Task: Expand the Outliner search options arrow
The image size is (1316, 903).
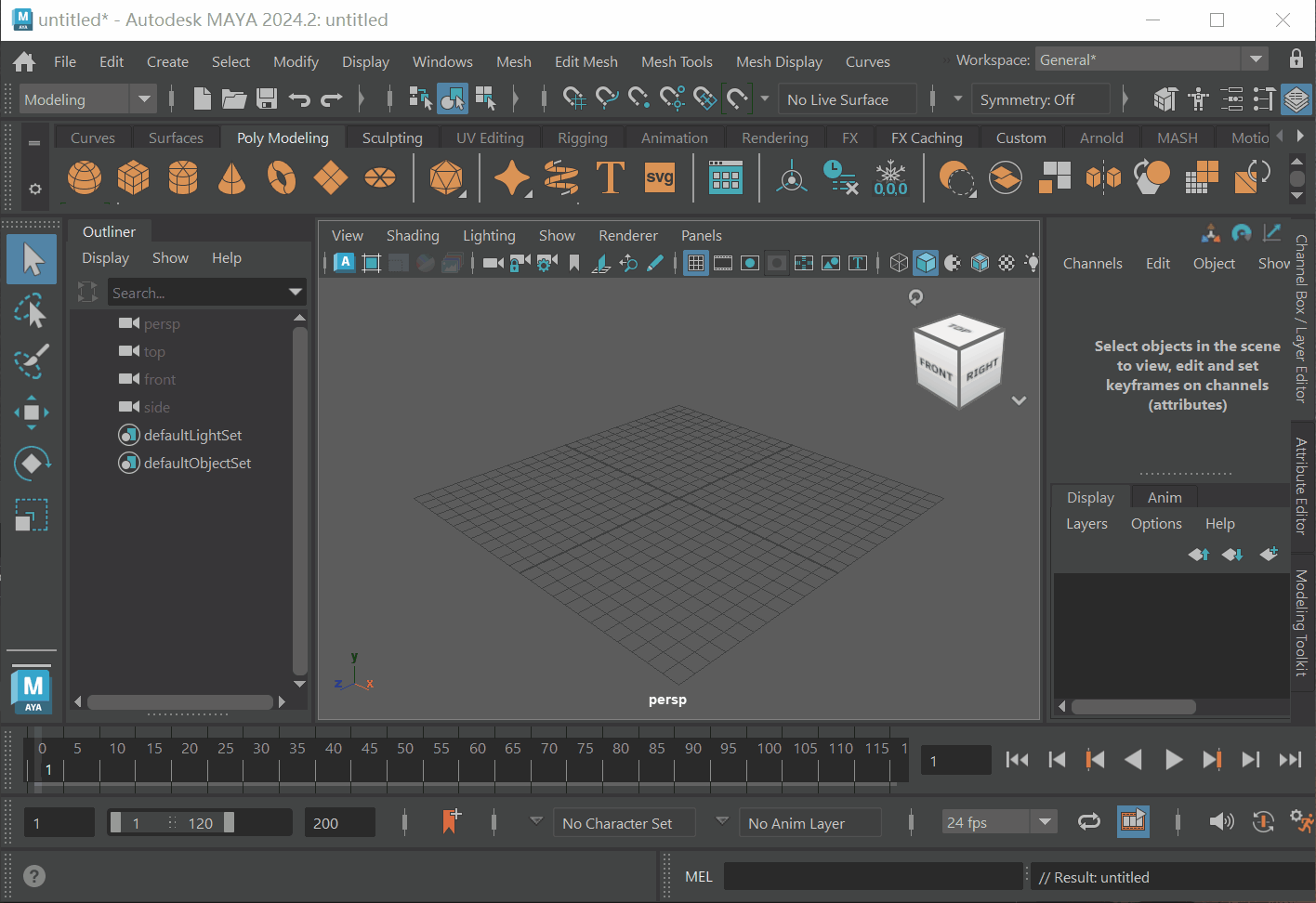Action: pyautogui.click(x=296, y=293)
